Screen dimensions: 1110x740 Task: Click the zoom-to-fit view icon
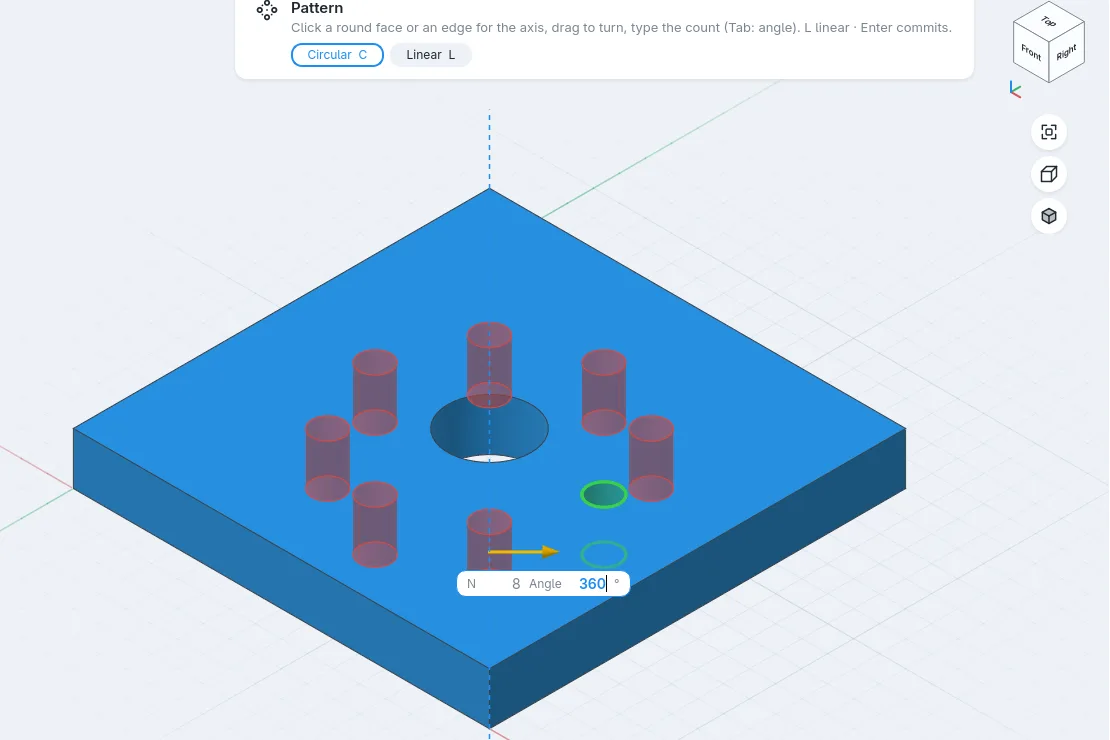coord(1048,132)
